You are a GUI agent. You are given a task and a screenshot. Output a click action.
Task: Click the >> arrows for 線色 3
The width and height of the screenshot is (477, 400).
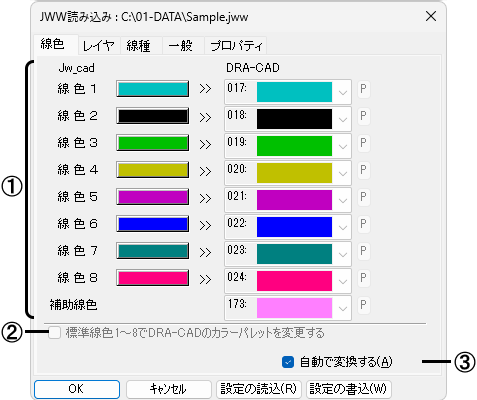205,144
